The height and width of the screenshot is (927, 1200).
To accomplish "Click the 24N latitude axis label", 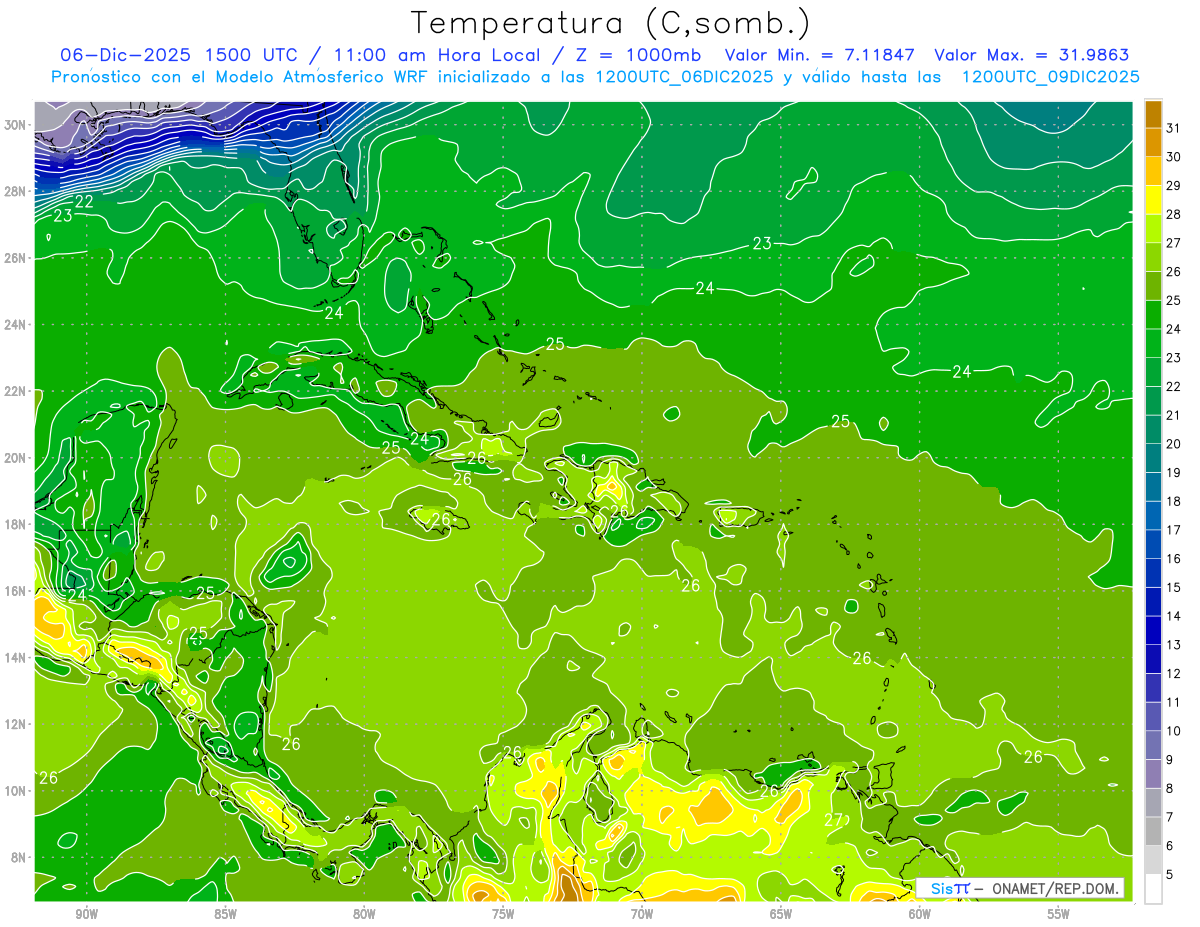I will point(17,325).
